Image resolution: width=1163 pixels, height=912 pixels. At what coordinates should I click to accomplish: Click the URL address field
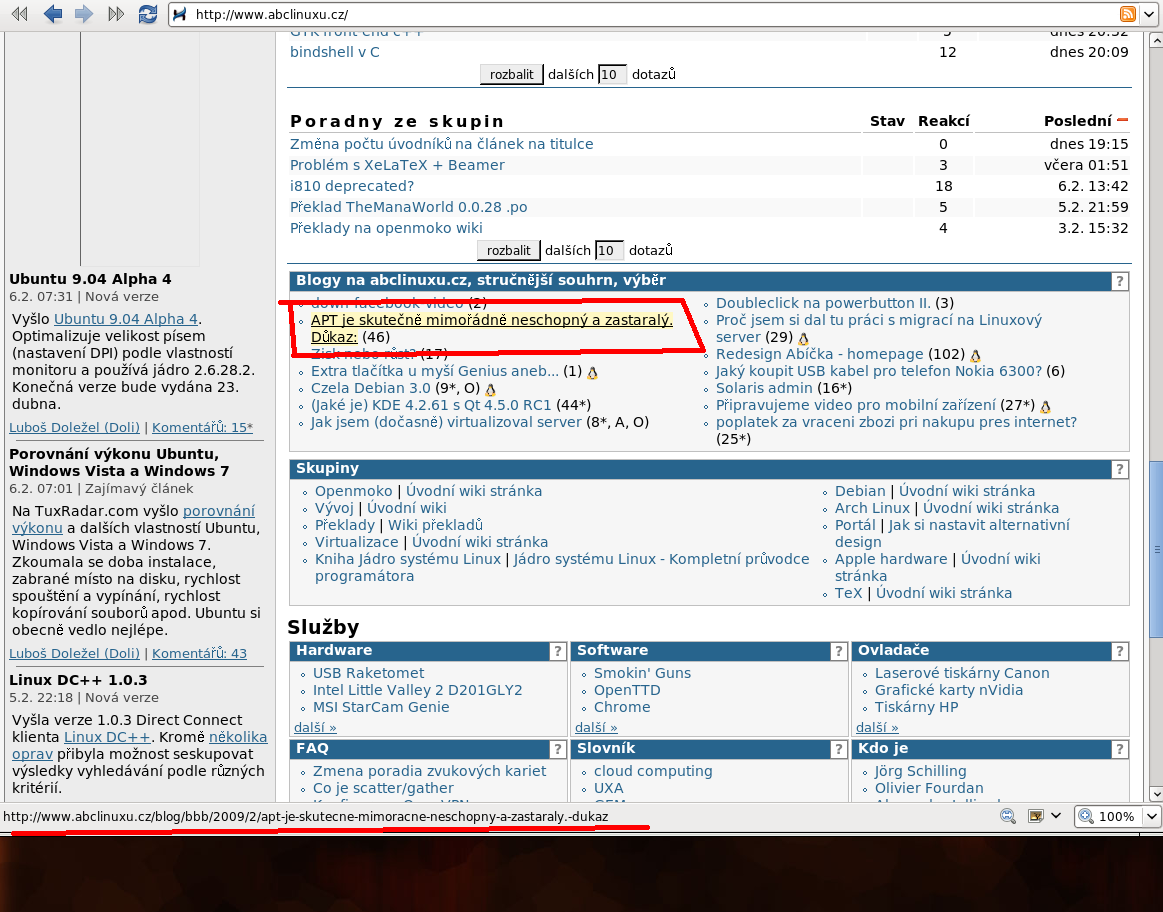pyautogui.click(x=640, y=14)
